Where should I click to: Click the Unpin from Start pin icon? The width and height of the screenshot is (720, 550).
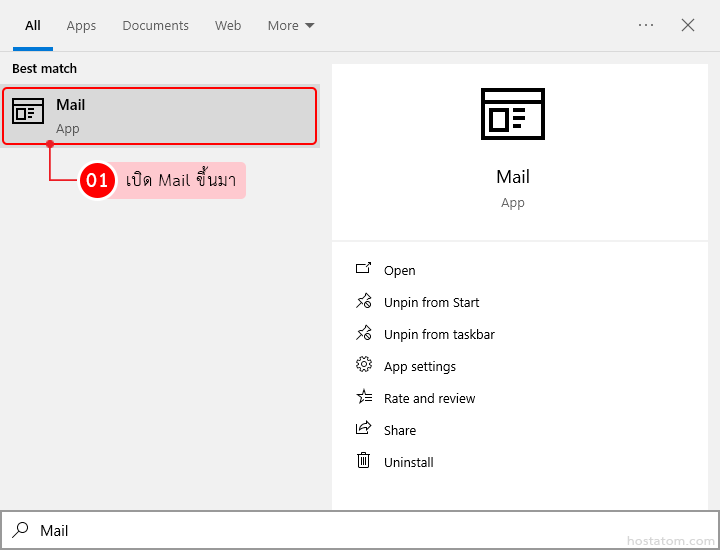click(363, 302)
